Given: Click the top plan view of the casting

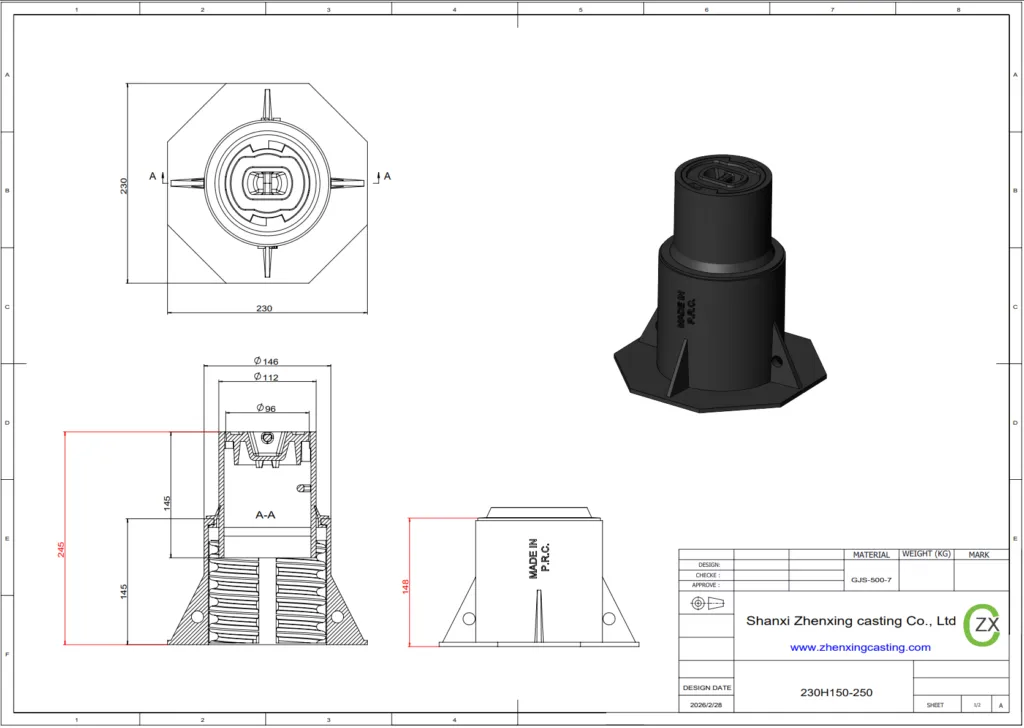Looking at the screenshot, I should [x=264, y=184].
